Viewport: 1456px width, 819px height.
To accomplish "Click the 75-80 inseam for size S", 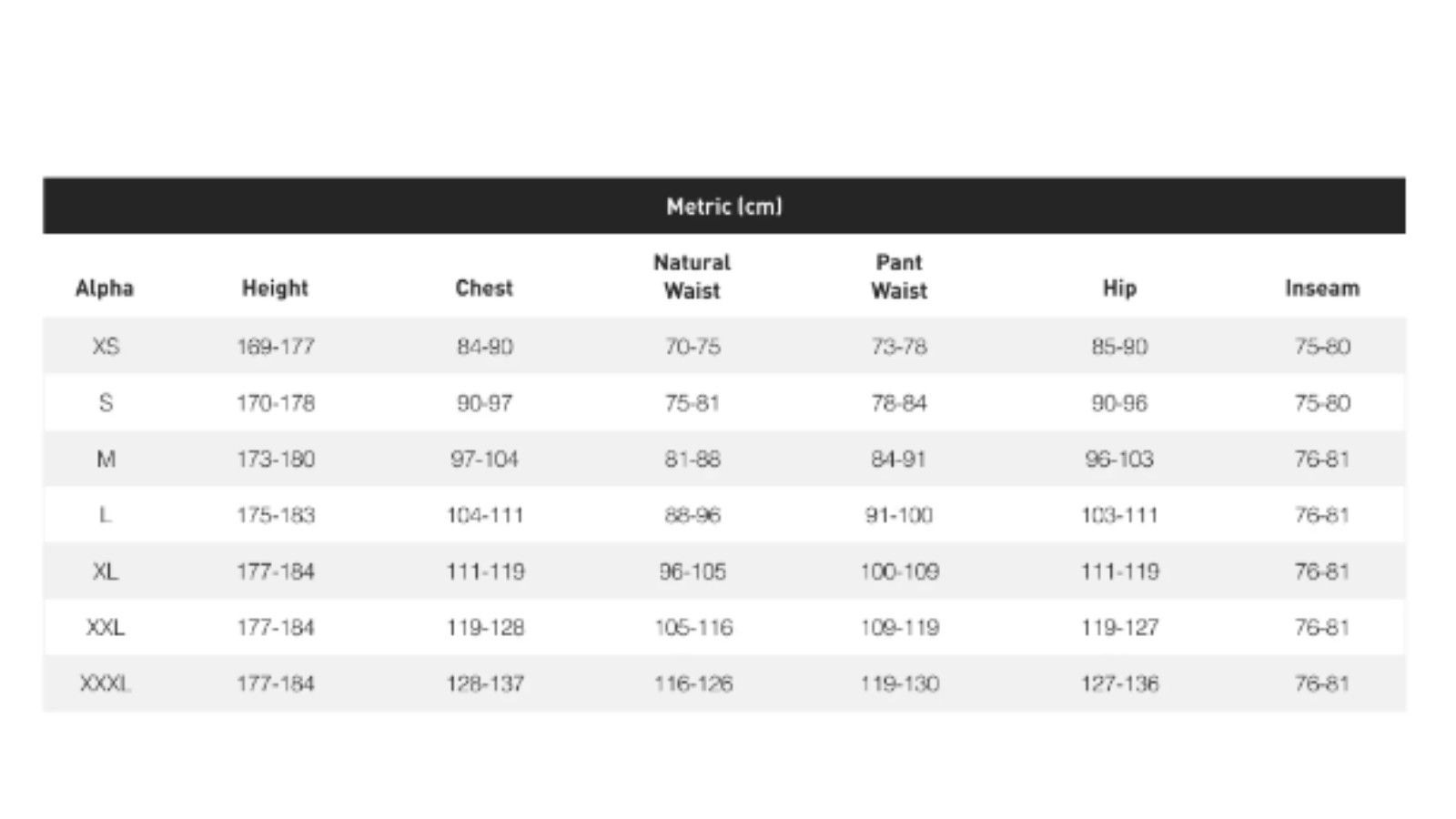I will (x=1322, y=403).
